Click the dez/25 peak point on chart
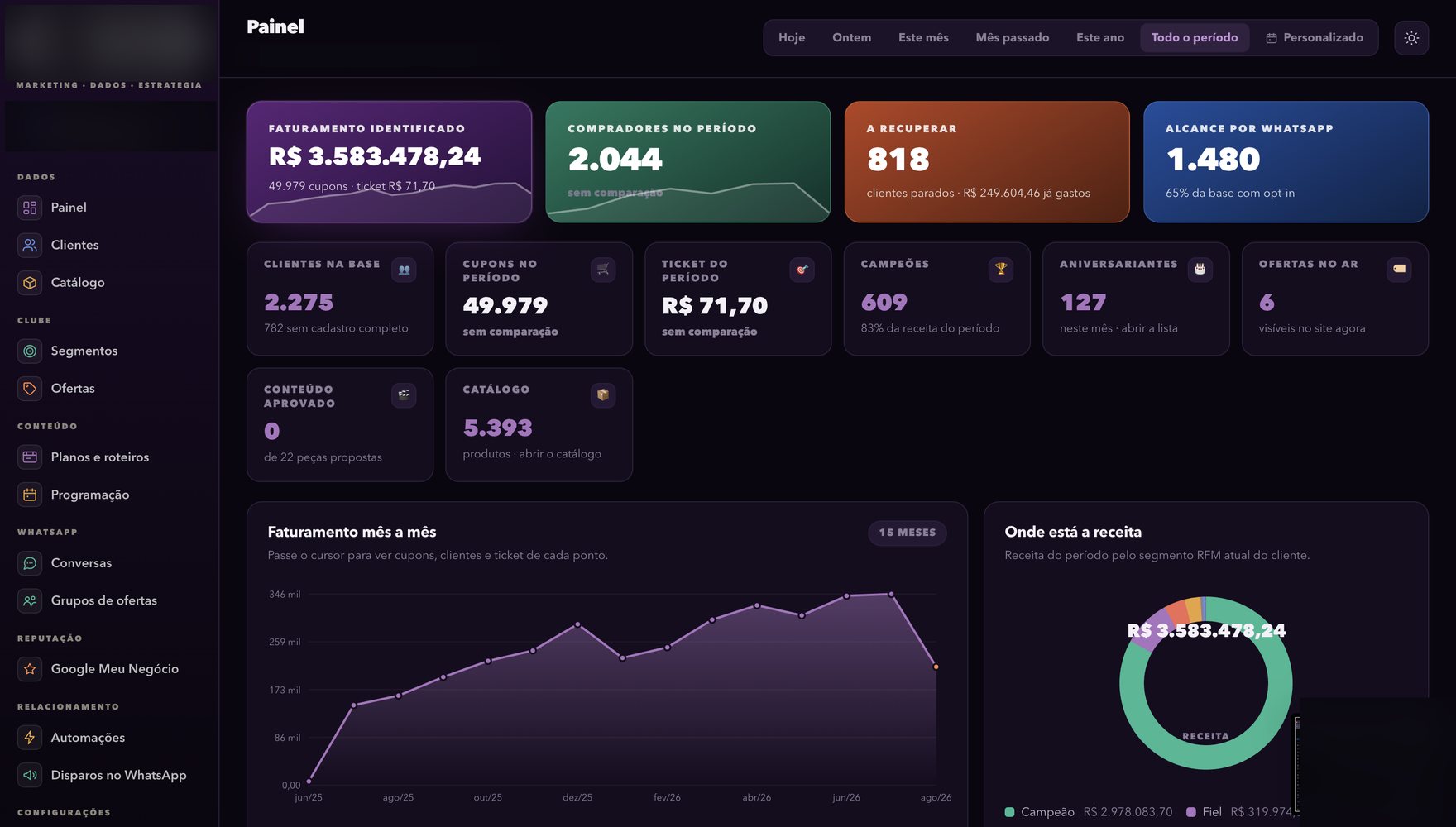 pyautogui.click(x=577, y=624)
